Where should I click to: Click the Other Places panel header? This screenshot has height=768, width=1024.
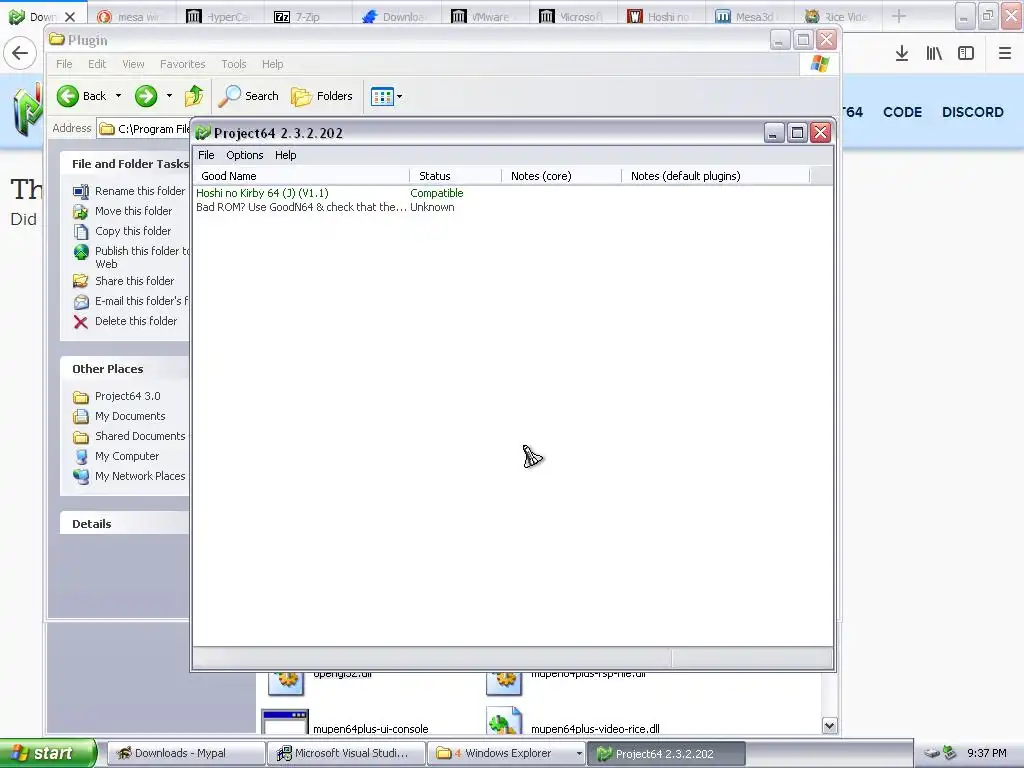(125, 369)
